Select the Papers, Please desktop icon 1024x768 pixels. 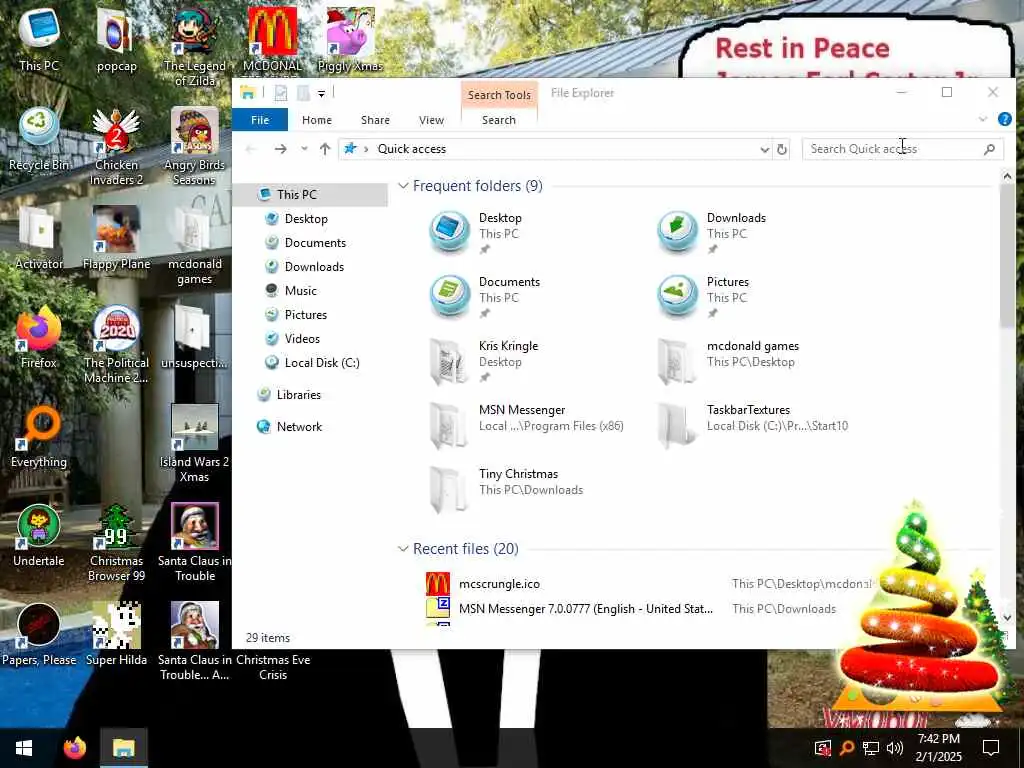pos(39,635)
